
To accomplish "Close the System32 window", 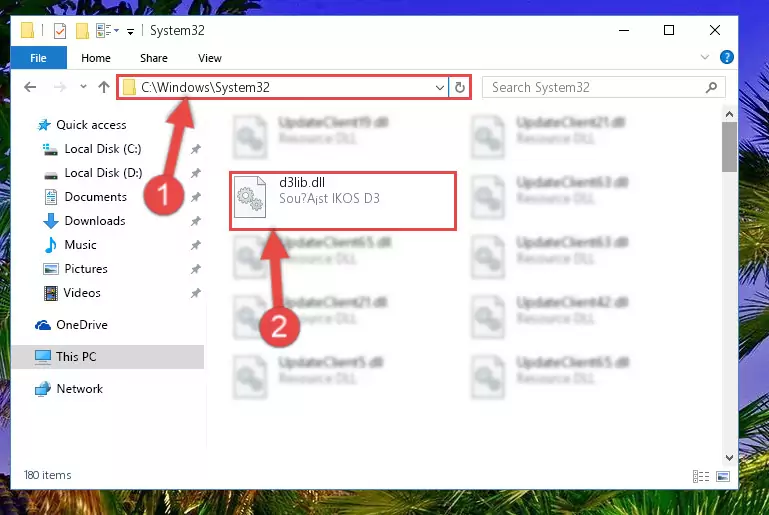I will 715,30.
